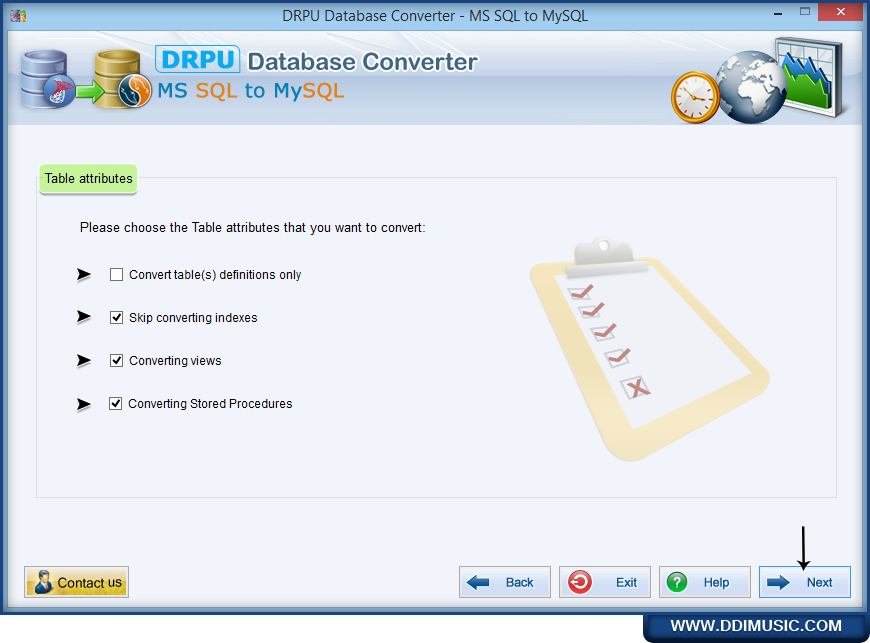
Task: Click the MS SQL blue database icon
Action: pos(48,79)
